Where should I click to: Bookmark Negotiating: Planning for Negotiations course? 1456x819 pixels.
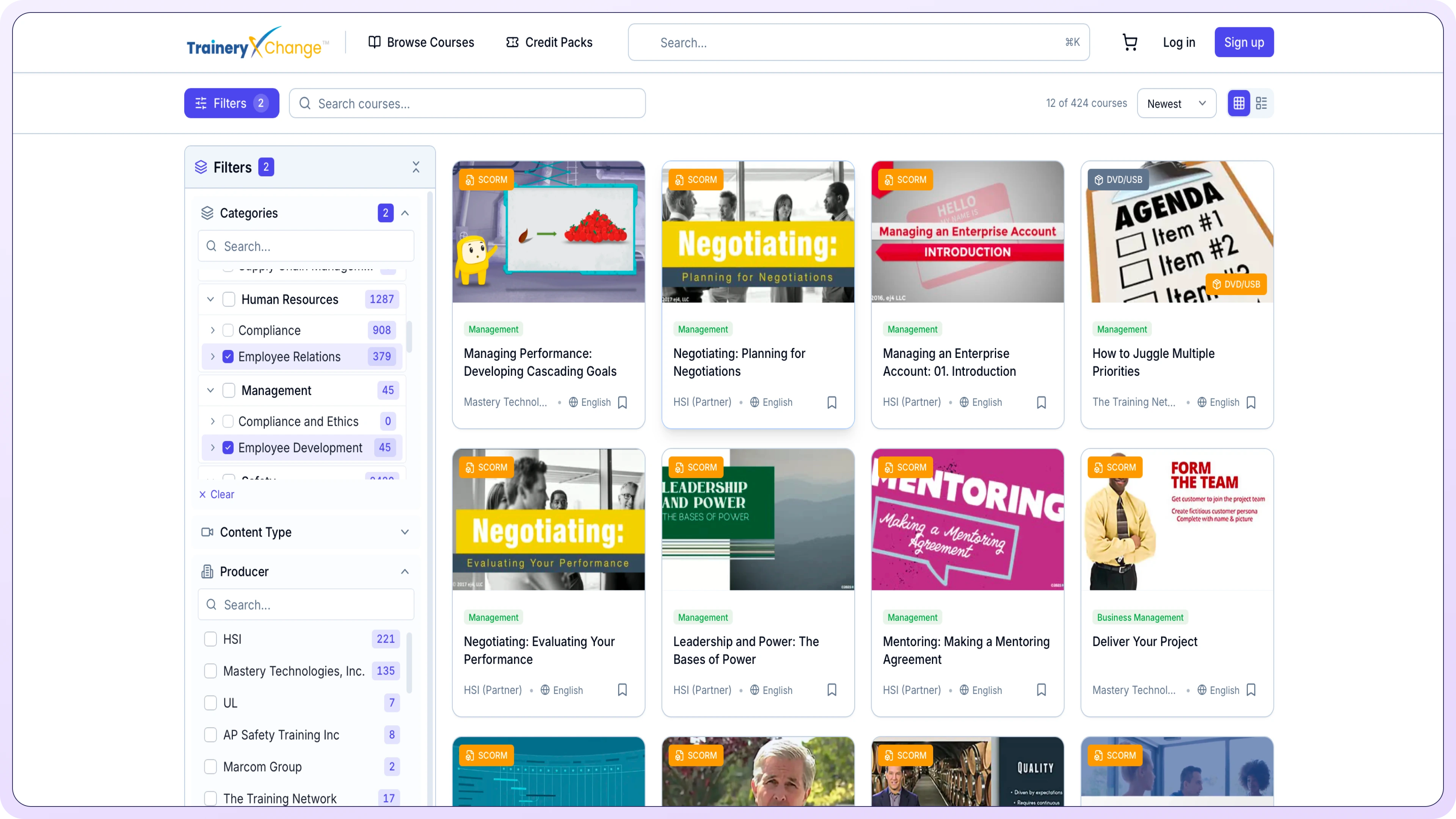pyautogui.click(x=832, y=402)
